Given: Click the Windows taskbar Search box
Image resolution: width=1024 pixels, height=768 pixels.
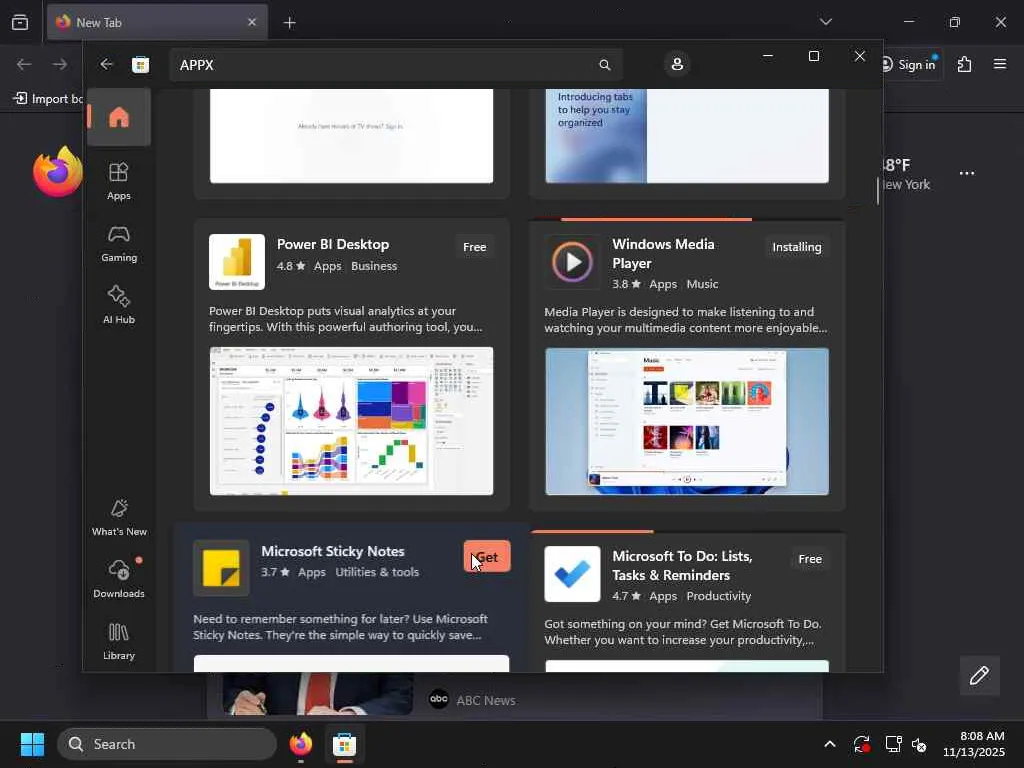Looking at the screenshot, I should (x=167, y=744).
